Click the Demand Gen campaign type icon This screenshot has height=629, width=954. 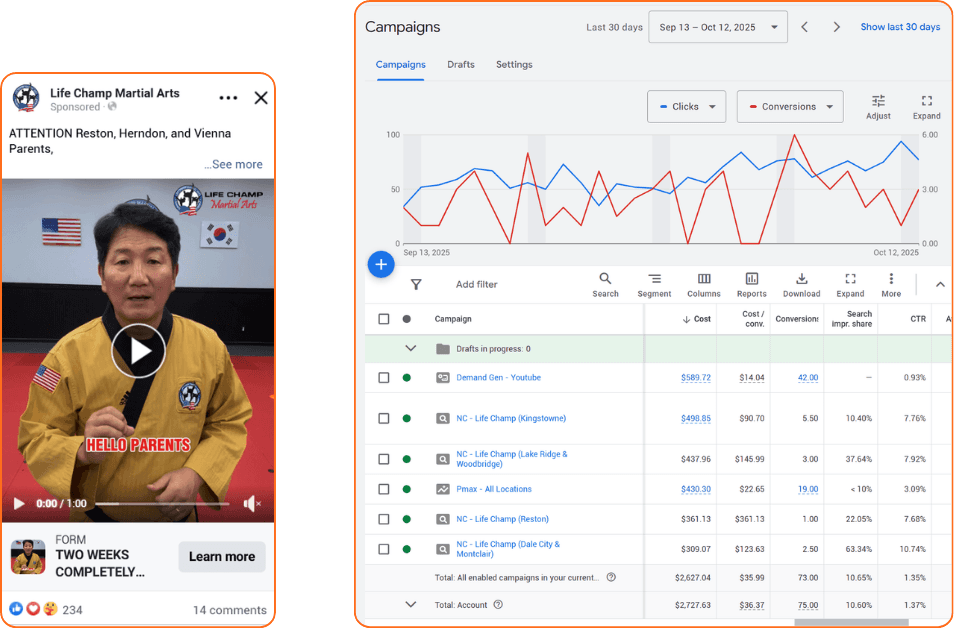pos(443,378)
